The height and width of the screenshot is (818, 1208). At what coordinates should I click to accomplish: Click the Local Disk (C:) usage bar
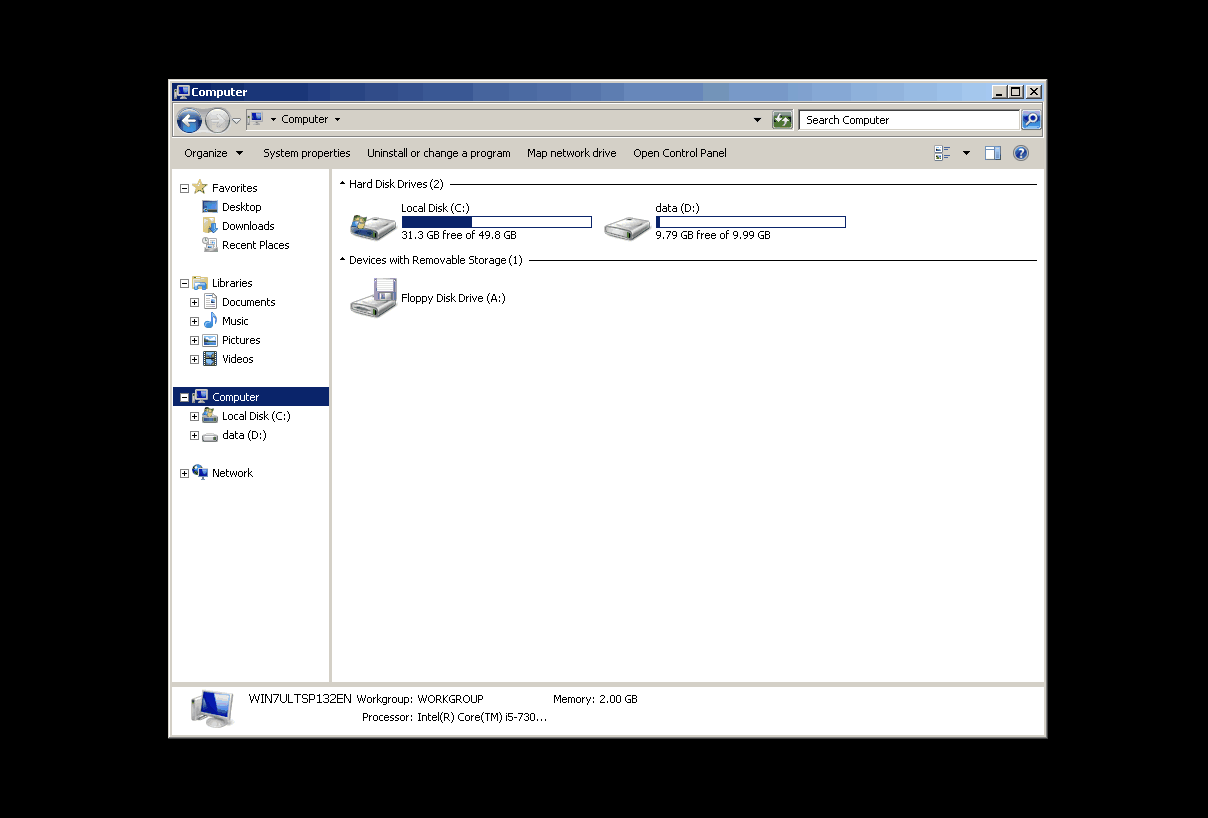pos(496,222)
